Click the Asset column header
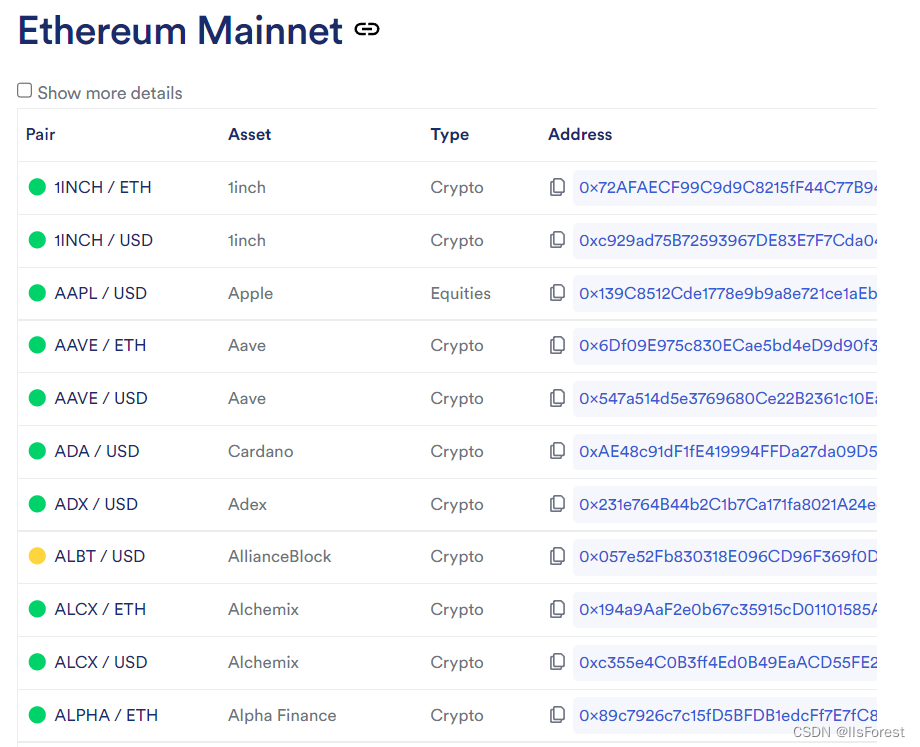Screen dimensions: 920x747 pyautogui.click(x=249, y=134)
